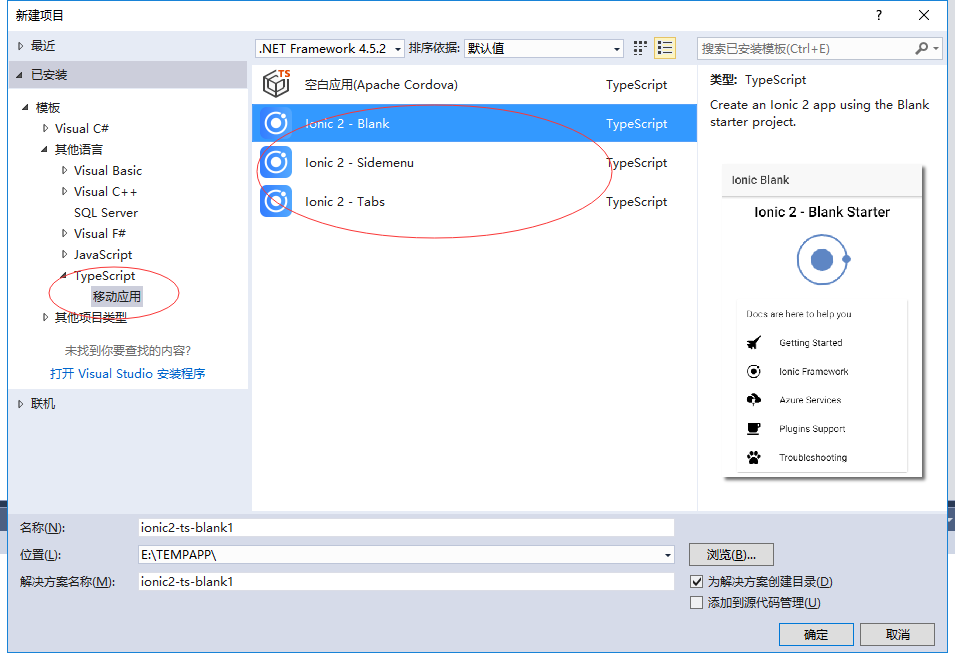Click the Ionic 2 - Tabs template icon
The height and width of the screenshot is (660, 955).
pyautogui.click(x=276, y=201)
